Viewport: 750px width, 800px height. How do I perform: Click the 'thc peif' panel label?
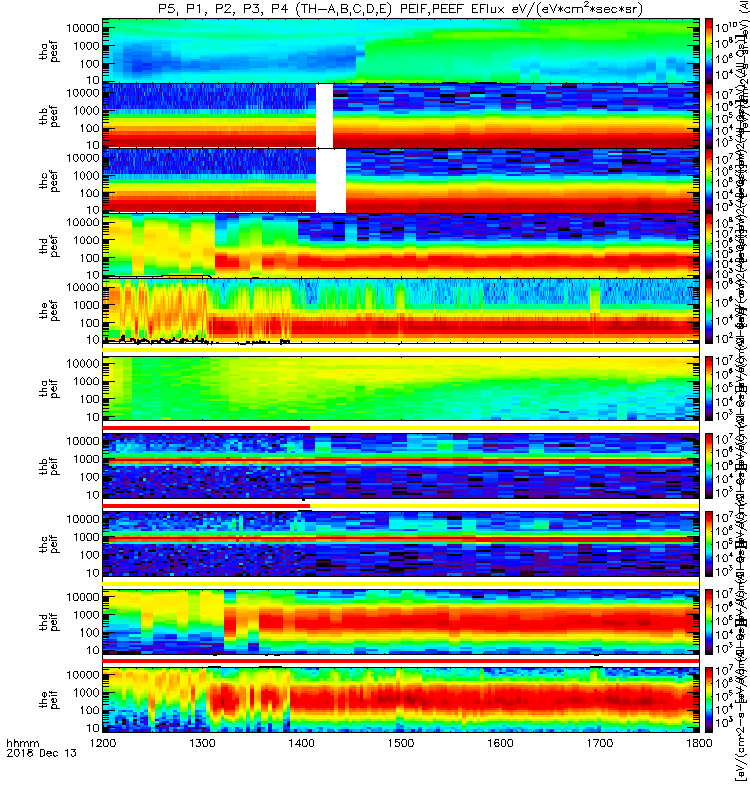[49, 544]
